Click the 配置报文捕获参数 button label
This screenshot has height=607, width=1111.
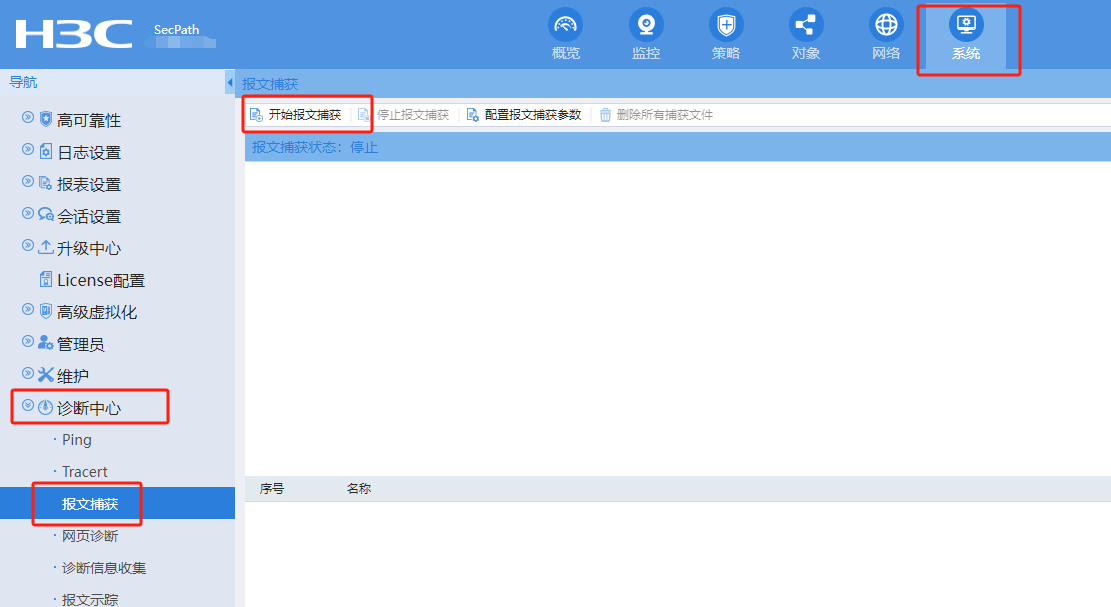(x=533, y=115)
